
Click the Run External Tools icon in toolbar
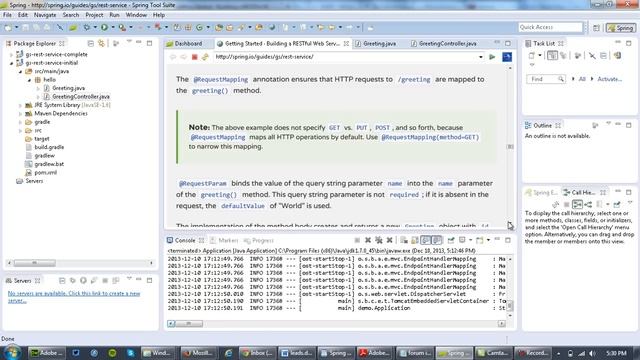pyautogui.click(x=122, y=27)
